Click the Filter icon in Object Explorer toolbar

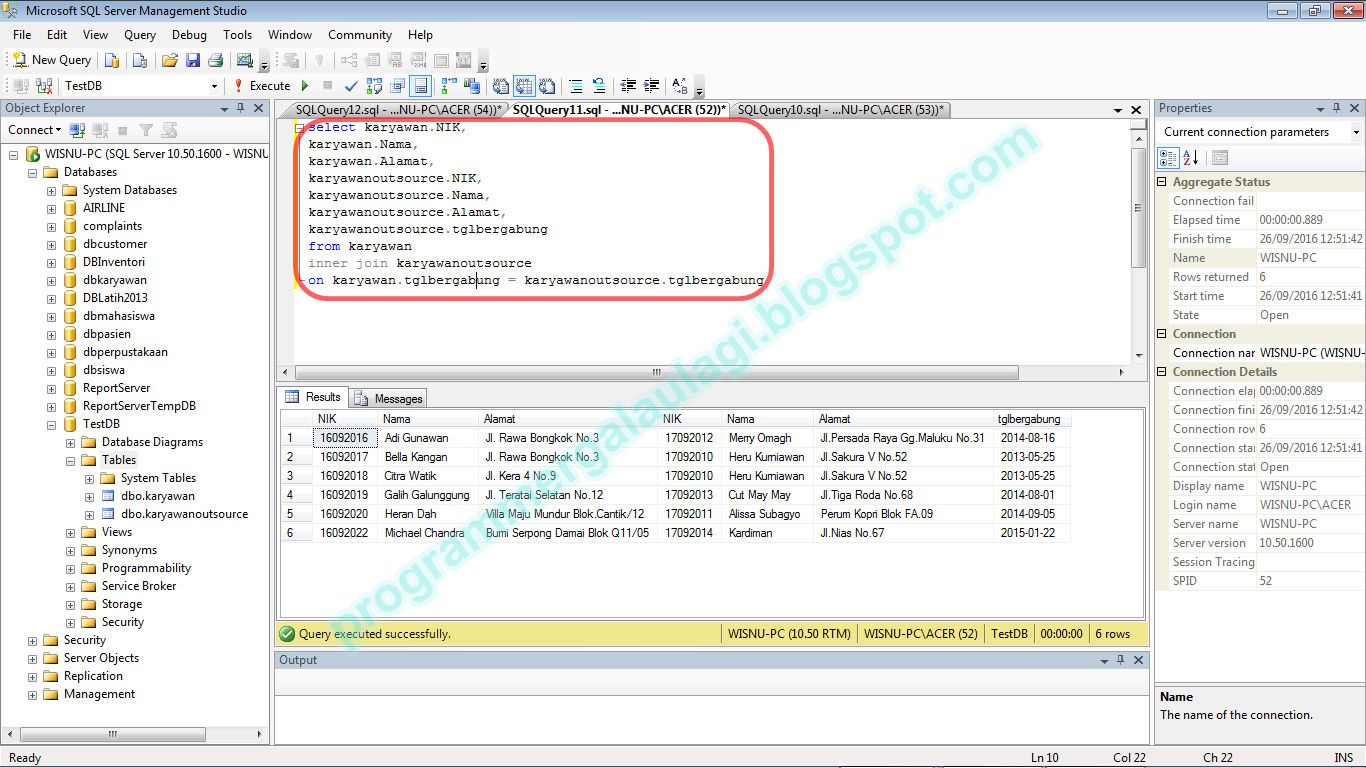(143, 129)
